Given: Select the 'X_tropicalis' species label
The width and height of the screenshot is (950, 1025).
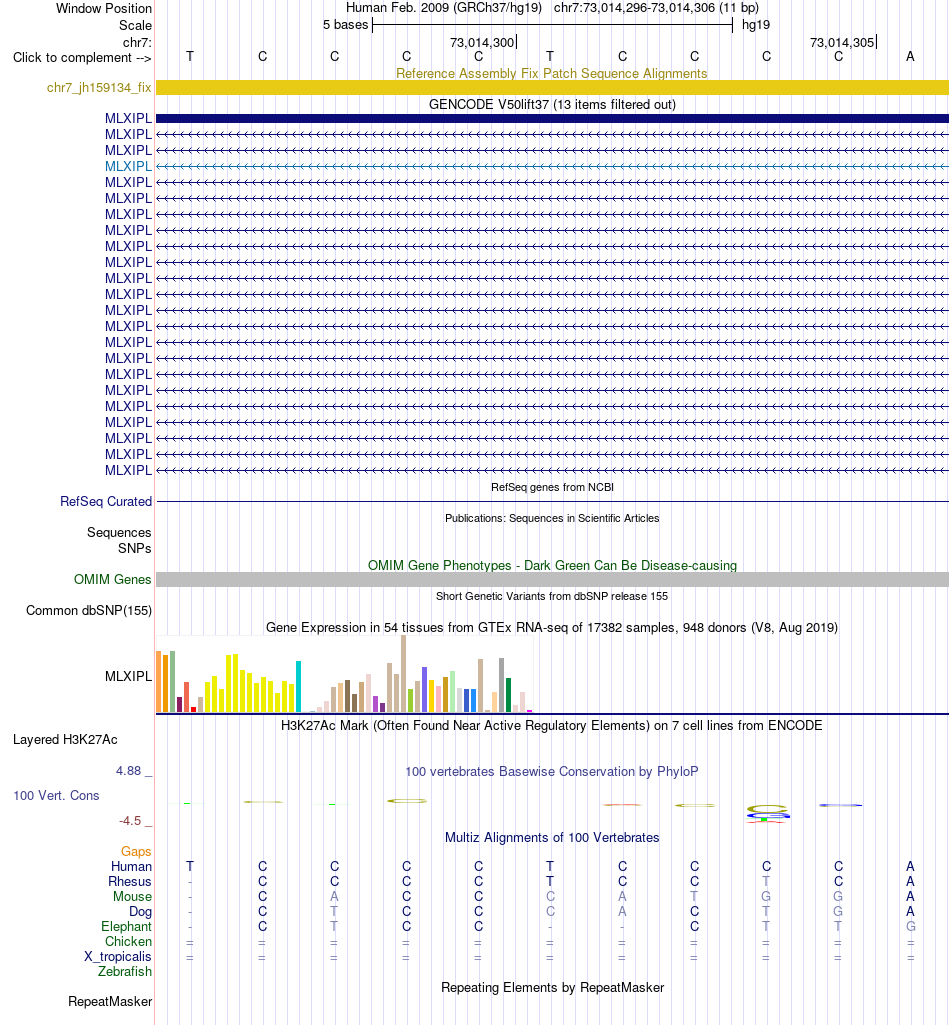Looking at the screenshot, I should [118, 956].
